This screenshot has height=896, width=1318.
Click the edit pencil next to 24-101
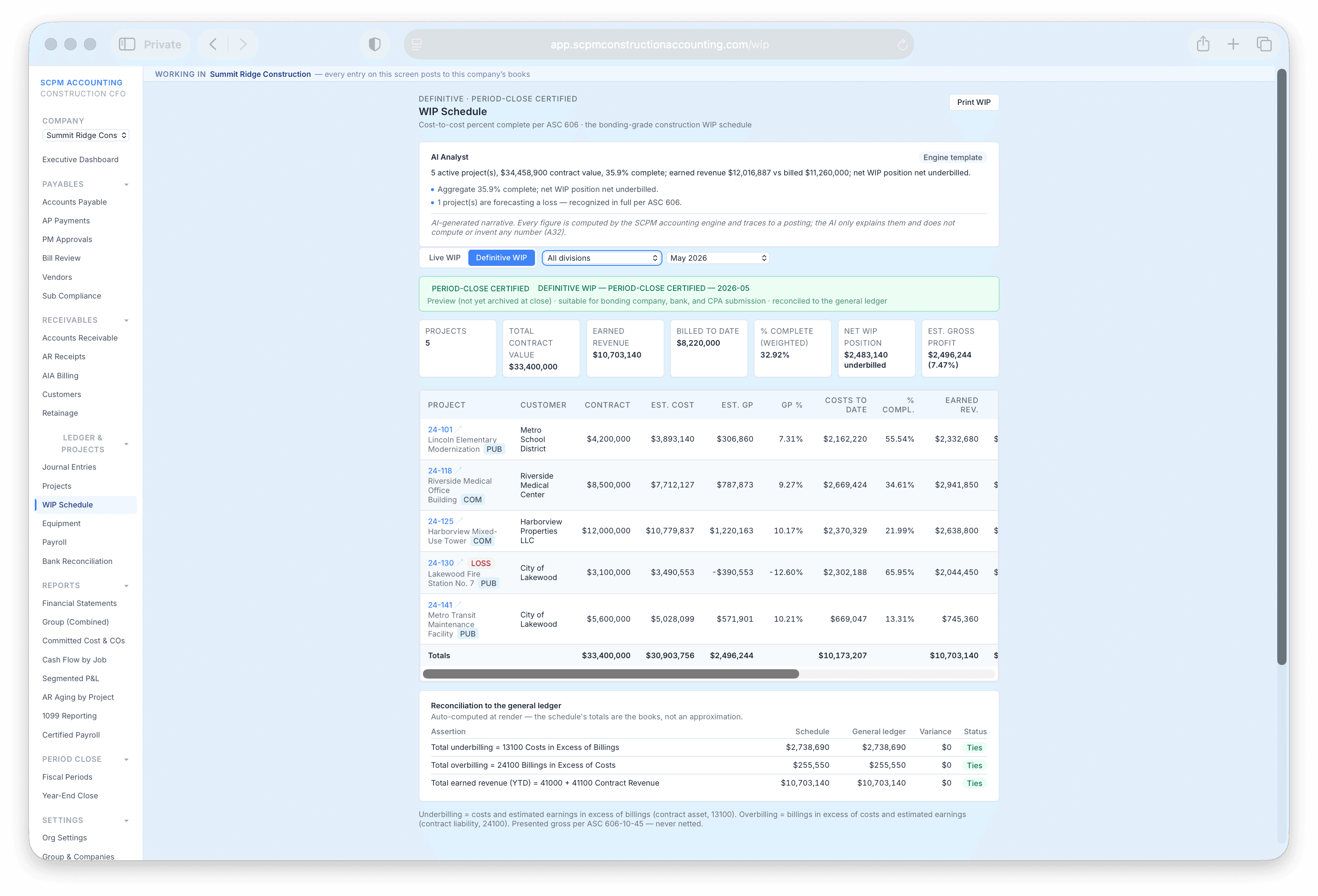459,429
